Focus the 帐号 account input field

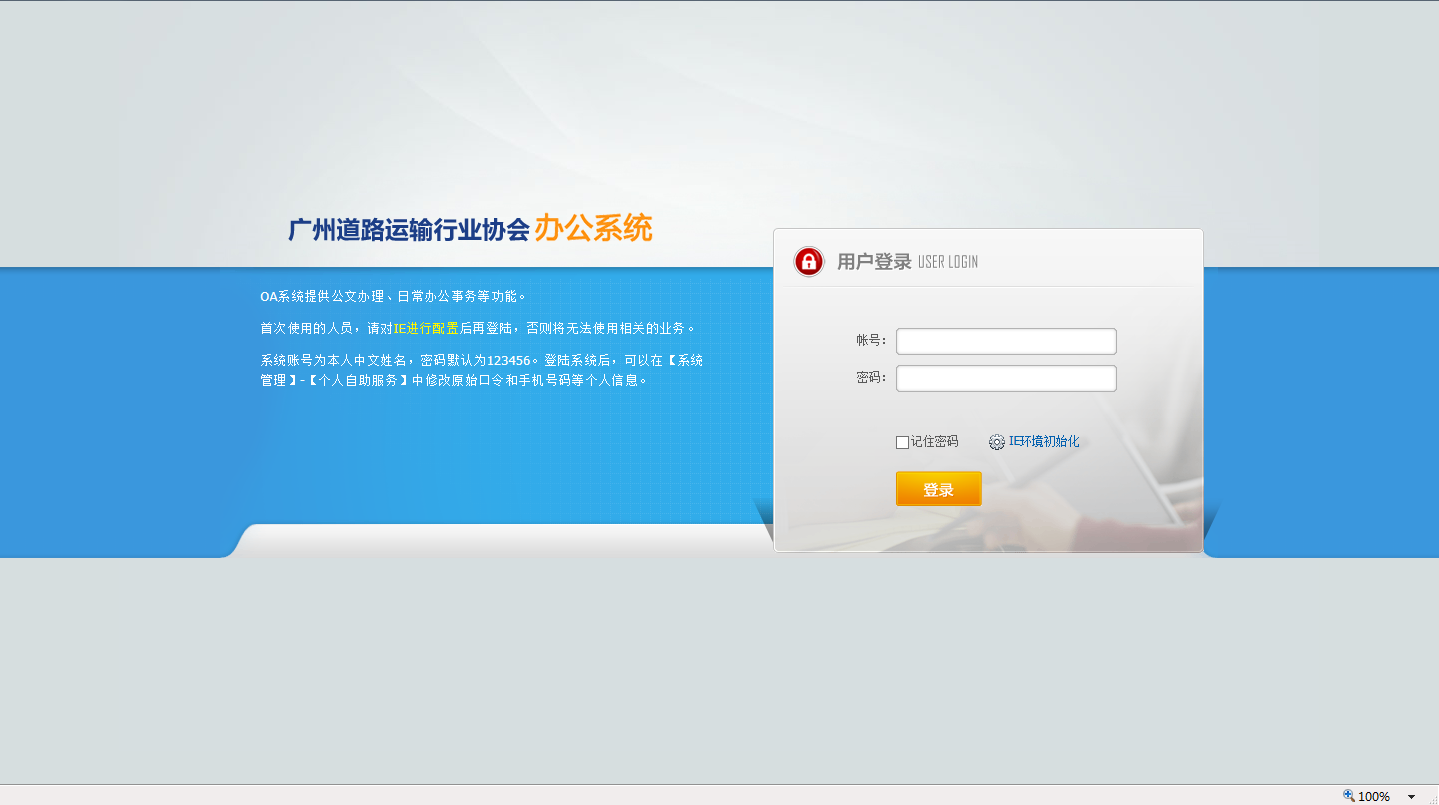[x=1006, y=341]
